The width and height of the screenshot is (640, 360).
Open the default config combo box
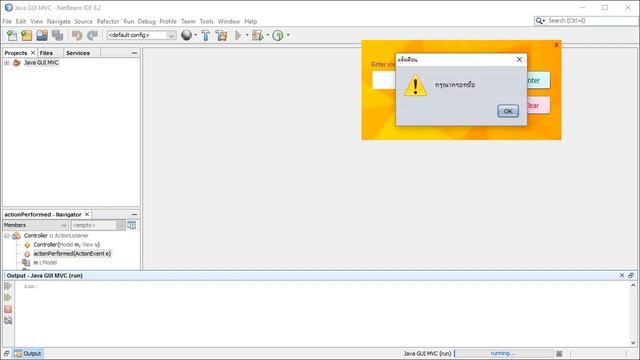[x=141, y=35]
